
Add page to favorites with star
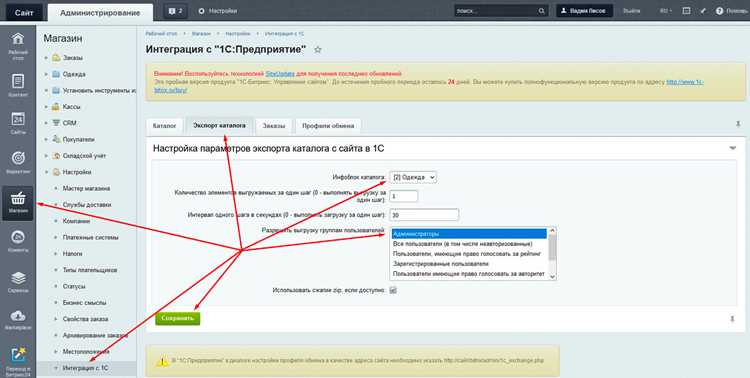click(318, 50)
